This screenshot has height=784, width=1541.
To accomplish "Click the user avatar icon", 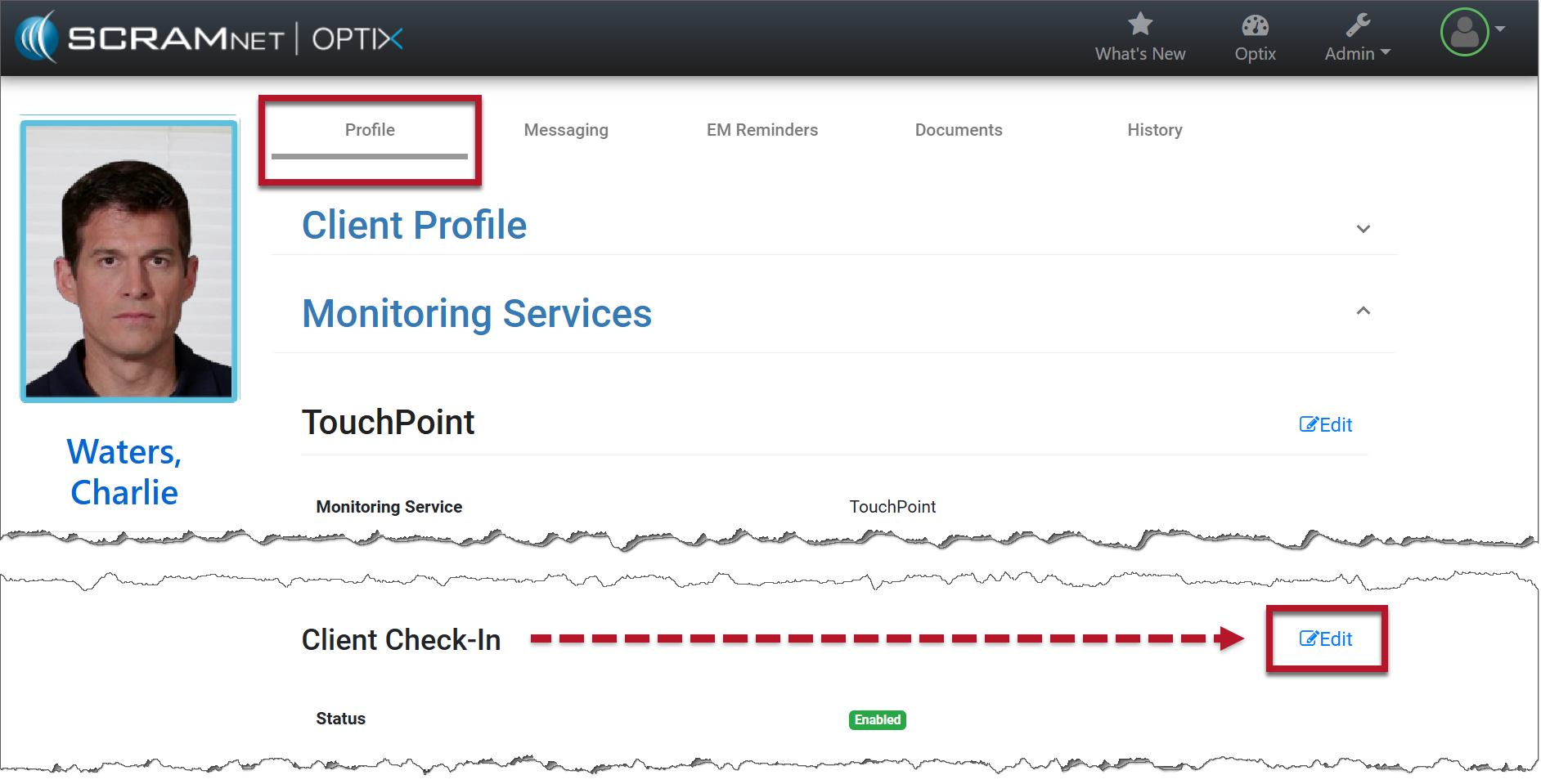I will [1463, 33].
